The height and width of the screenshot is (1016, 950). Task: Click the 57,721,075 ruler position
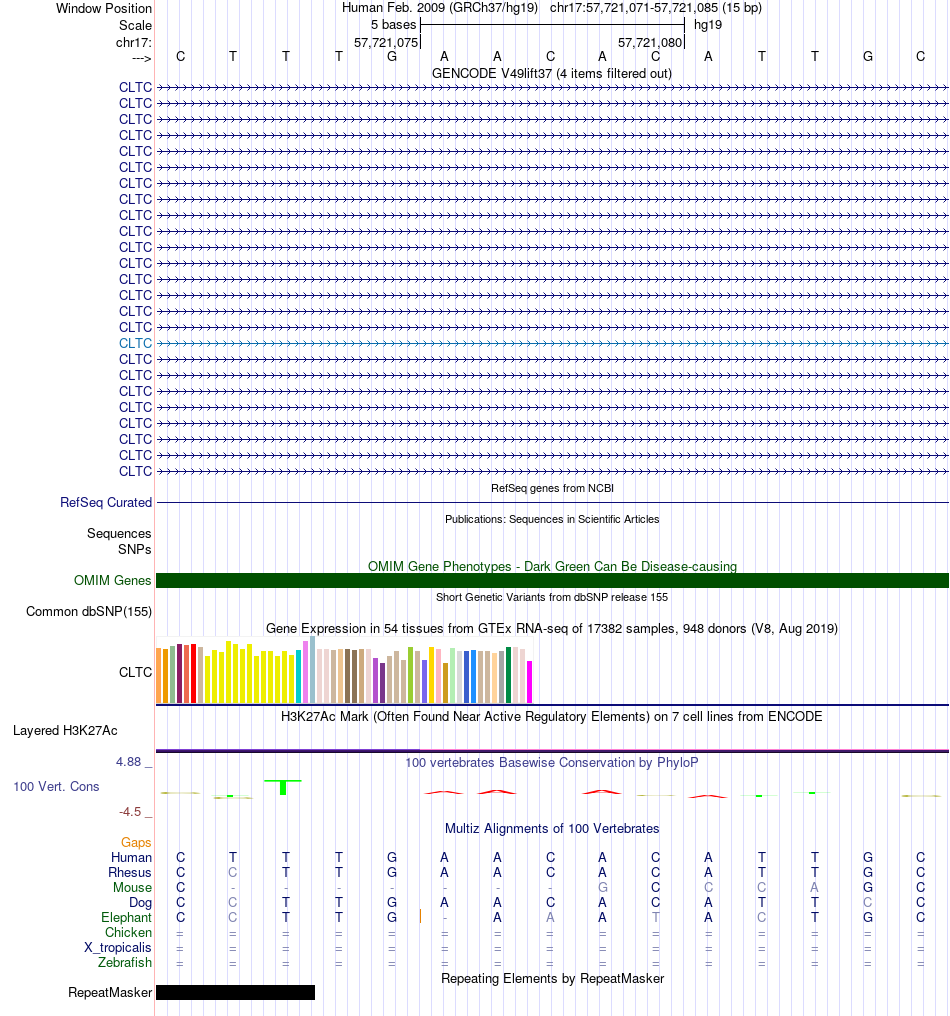click(x=386, y=43)
